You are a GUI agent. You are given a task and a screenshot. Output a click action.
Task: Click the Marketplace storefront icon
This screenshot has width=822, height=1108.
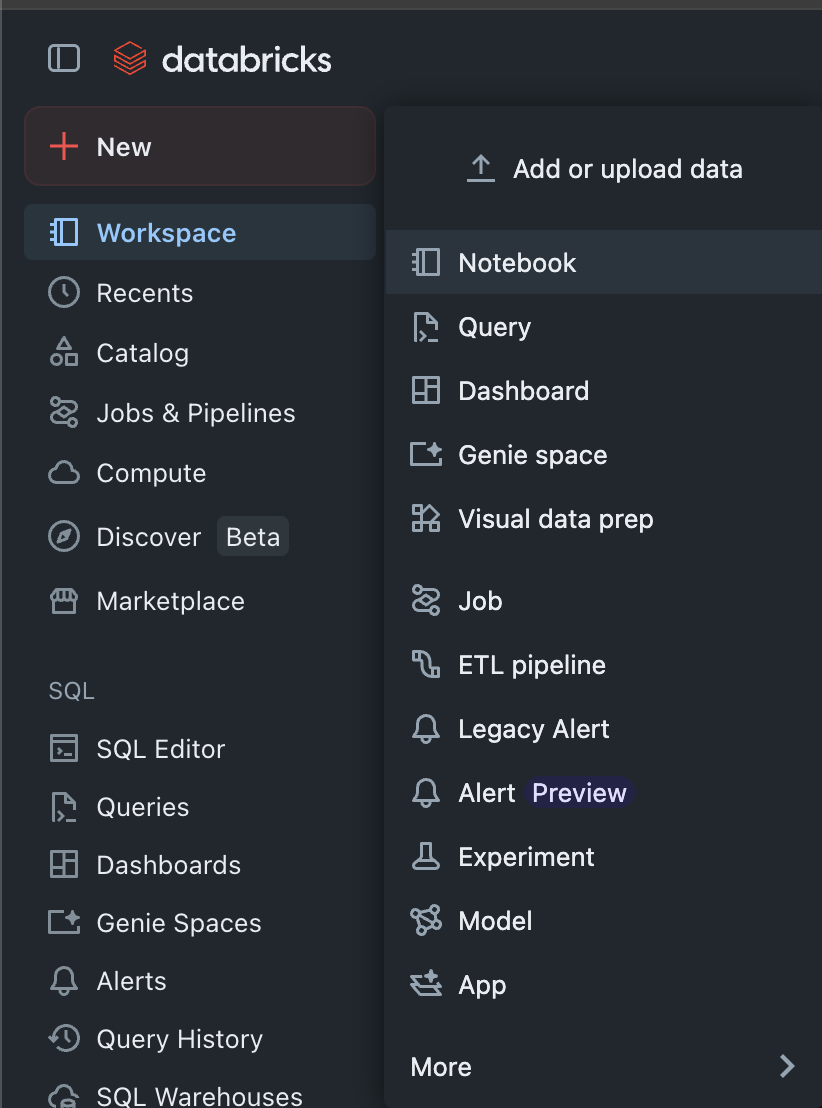(64, 601)
